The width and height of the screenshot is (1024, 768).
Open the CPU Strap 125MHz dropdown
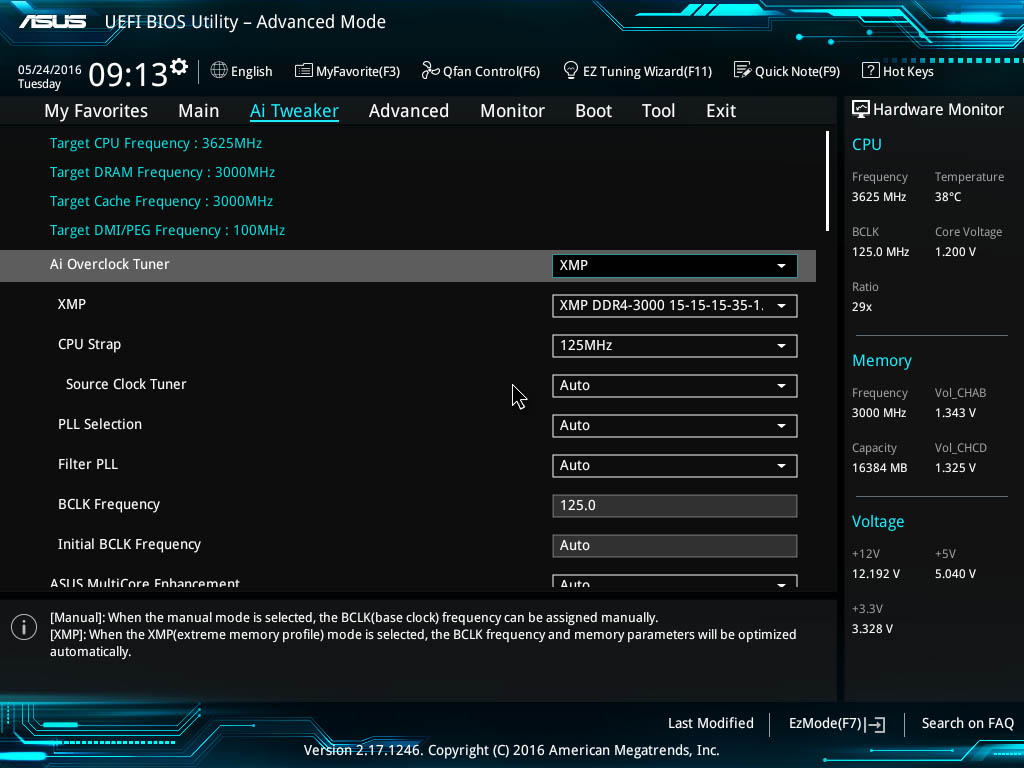pyautogui.click(x=675, y=345)
